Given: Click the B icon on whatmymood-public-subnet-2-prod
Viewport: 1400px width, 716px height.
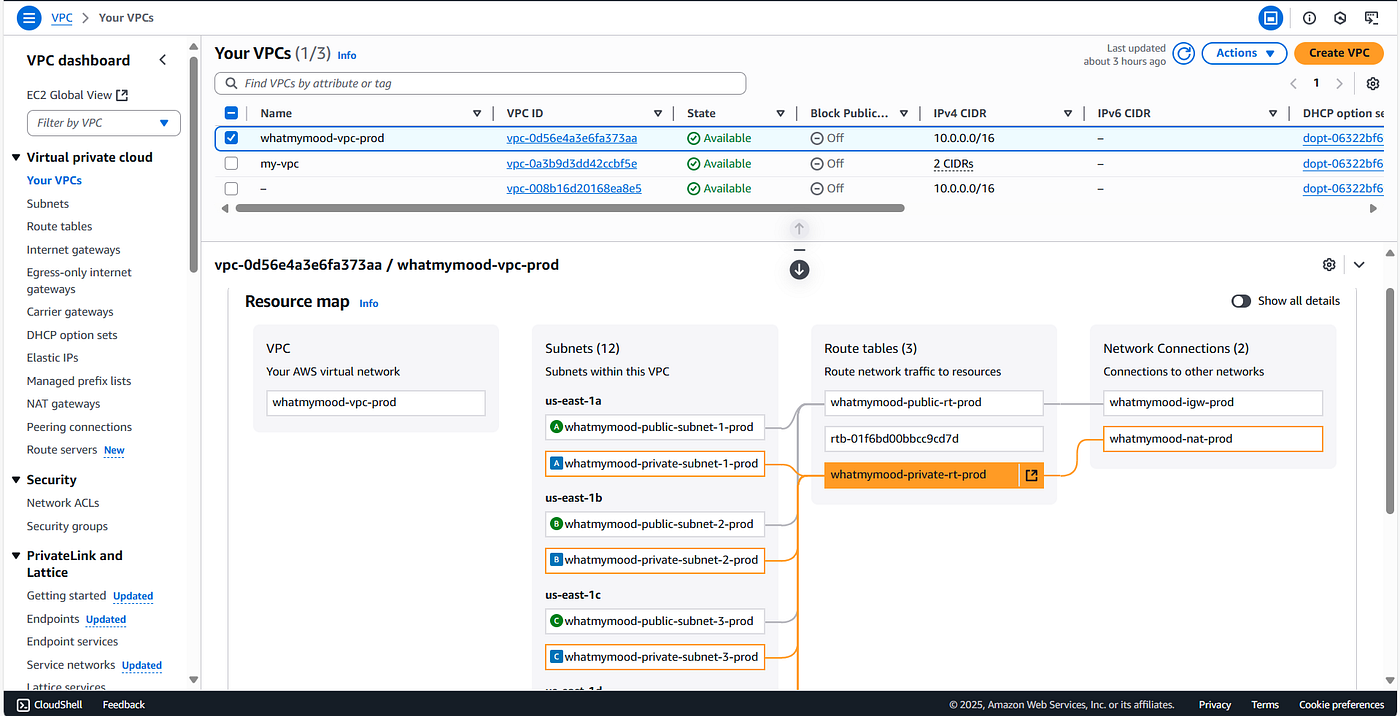Looking at the screenshot, I should 556,523.
